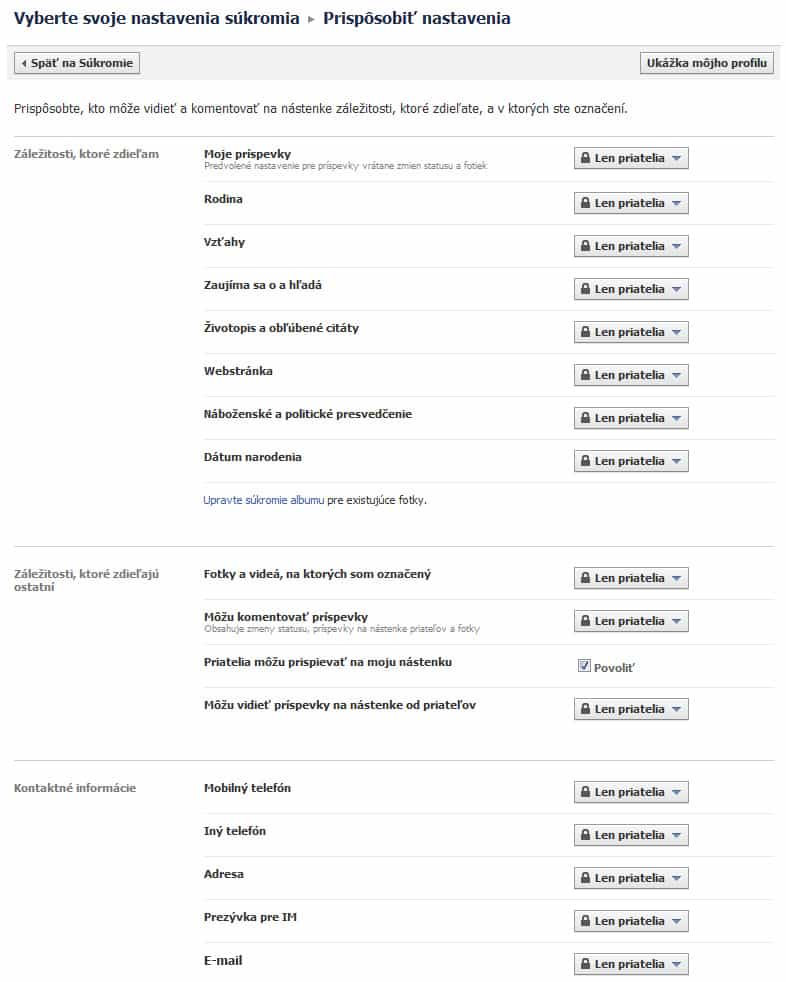Viewport: 786px width, 982px height.
Task: Click the lock icon in the Vzťahy row
Action: click(x=584, y=246)
